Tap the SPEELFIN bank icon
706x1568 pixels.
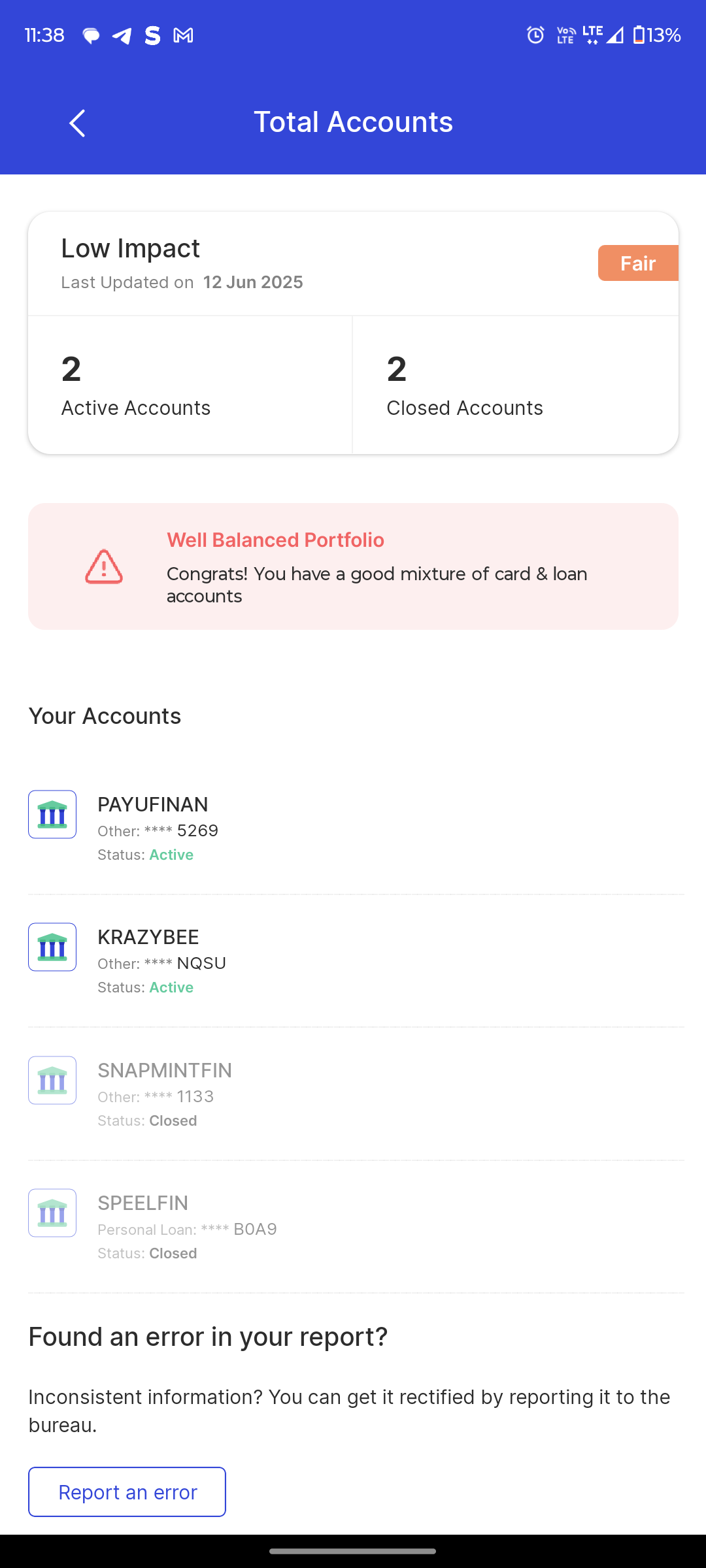52,1213
